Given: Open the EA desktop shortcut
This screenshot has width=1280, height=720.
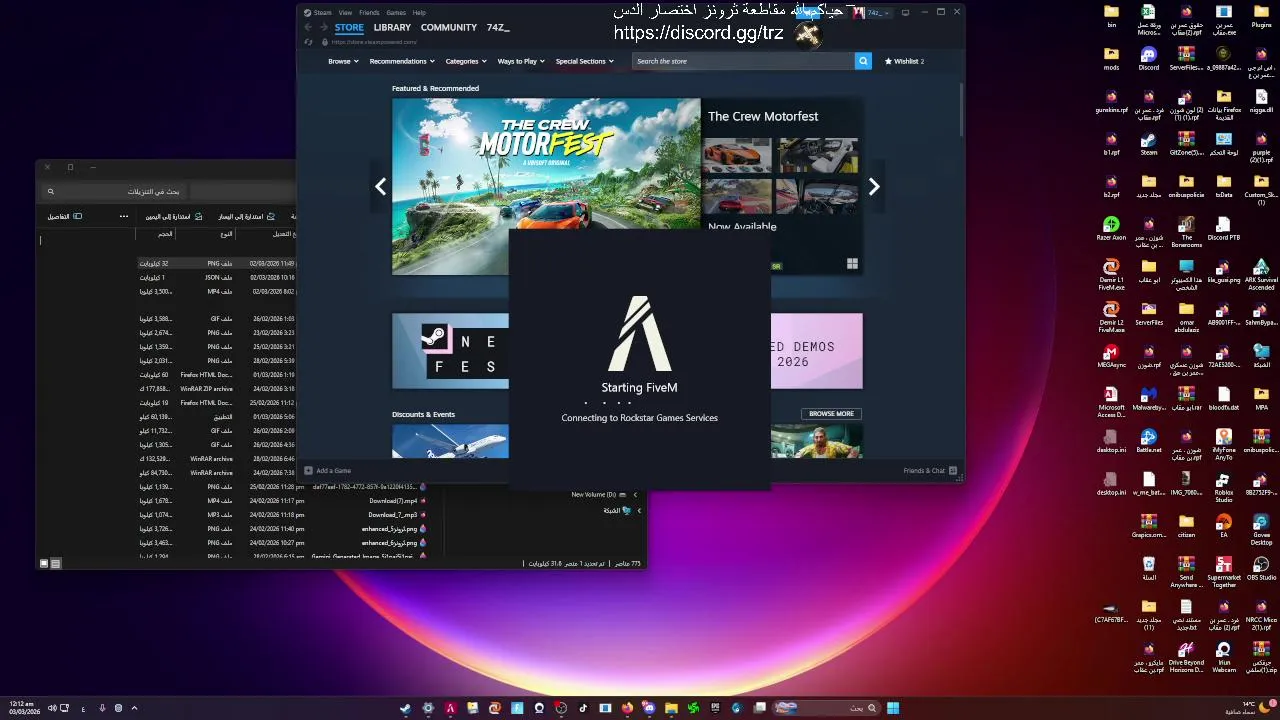Looking at the screenshot, I should 1224,526.
